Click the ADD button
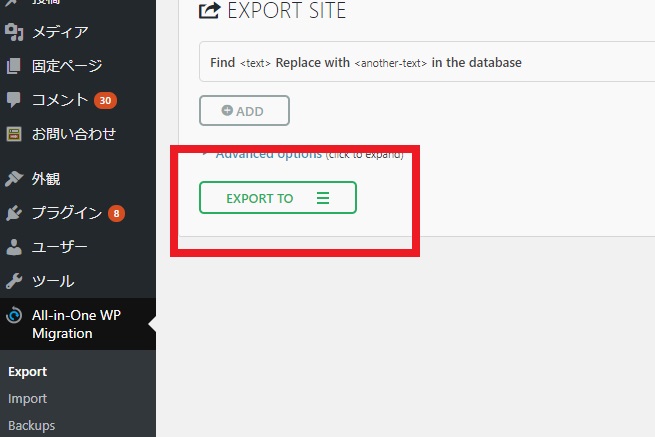655x437 pixels. pyautogui.click(x=244, y=111)
